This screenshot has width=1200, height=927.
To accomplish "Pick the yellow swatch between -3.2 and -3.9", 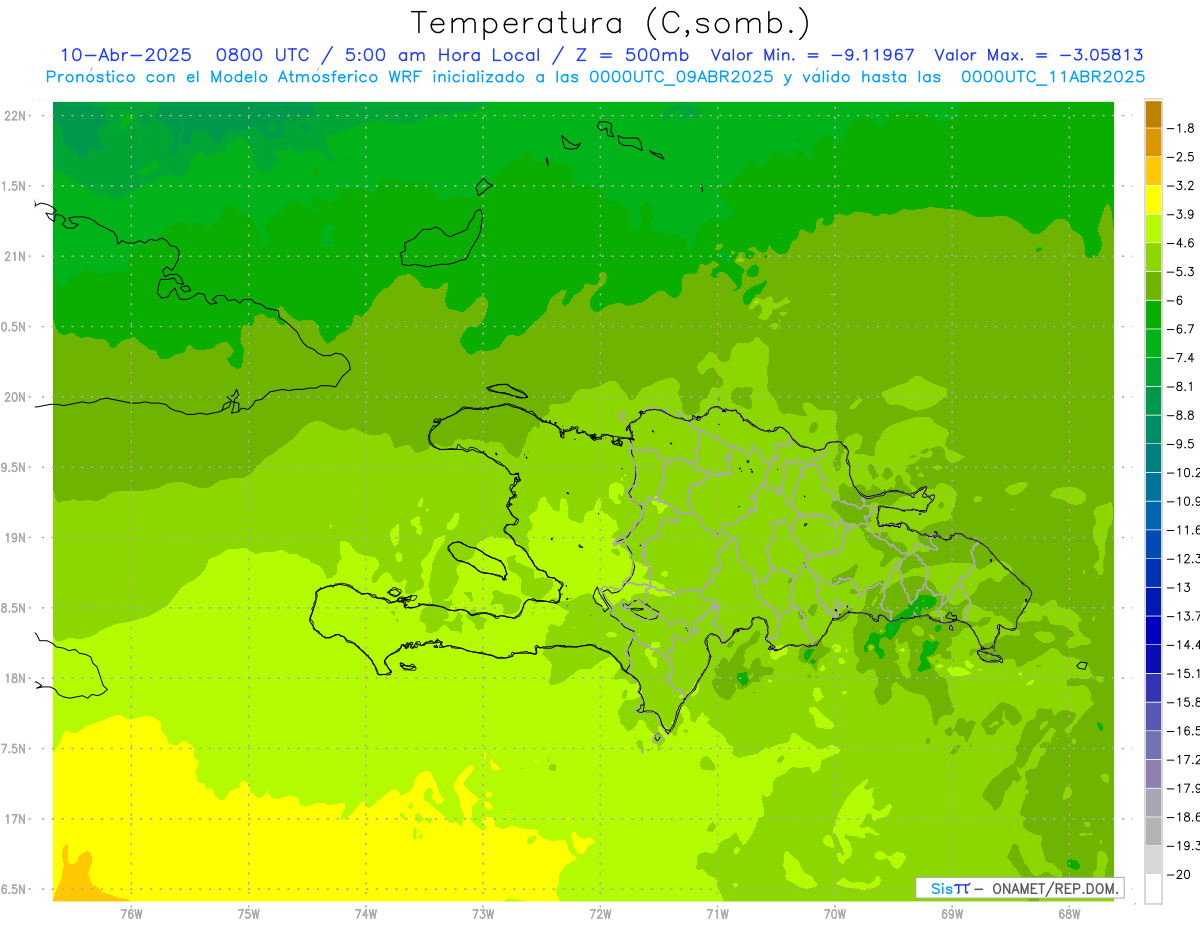I will tap(1153, 200).
